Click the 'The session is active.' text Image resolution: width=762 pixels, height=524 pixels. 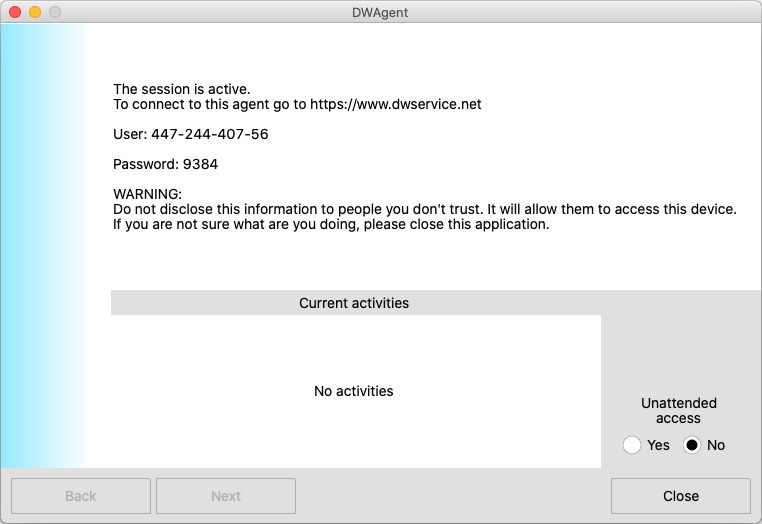pos(182,89)
